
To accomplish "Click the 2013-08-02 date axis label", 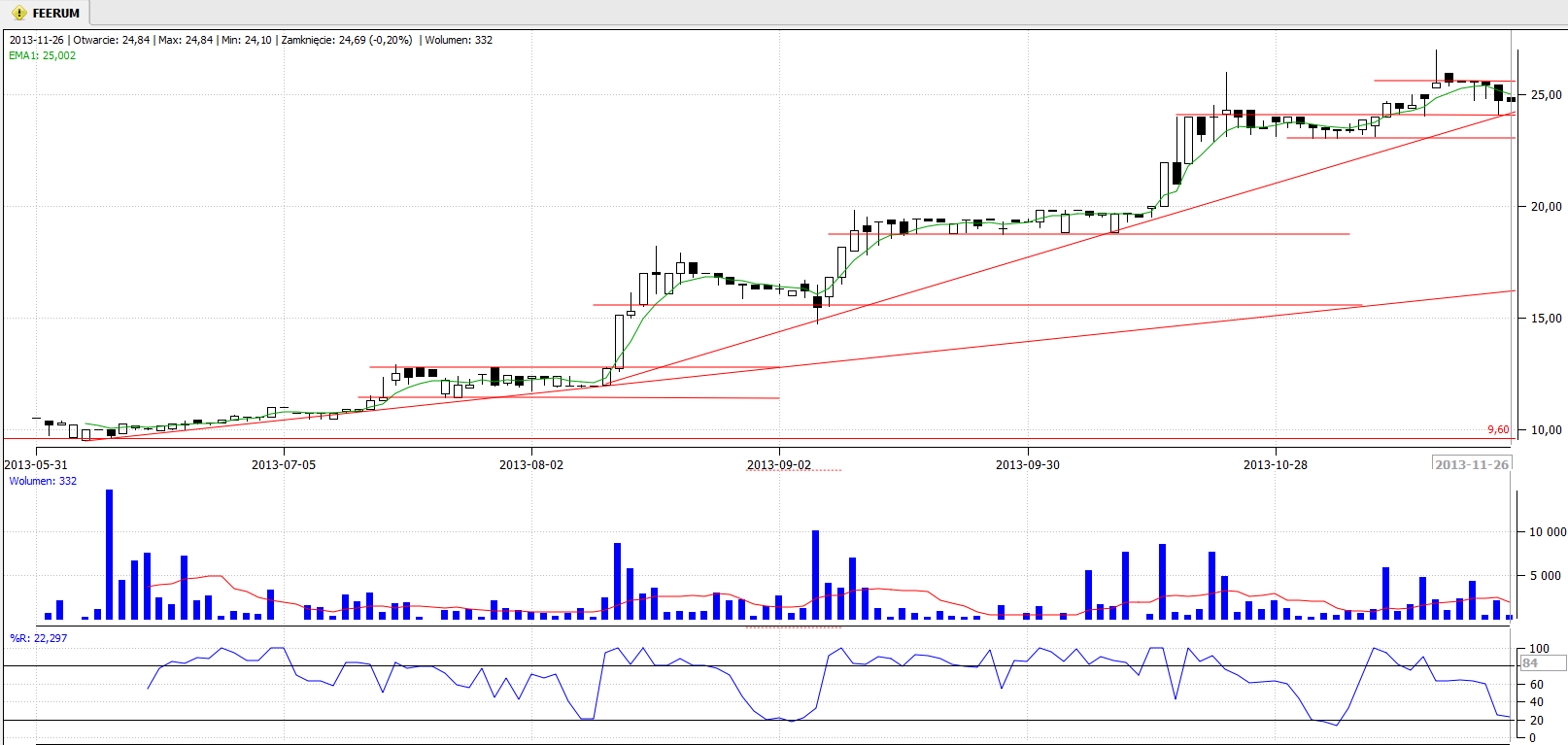I will (531, 465).
